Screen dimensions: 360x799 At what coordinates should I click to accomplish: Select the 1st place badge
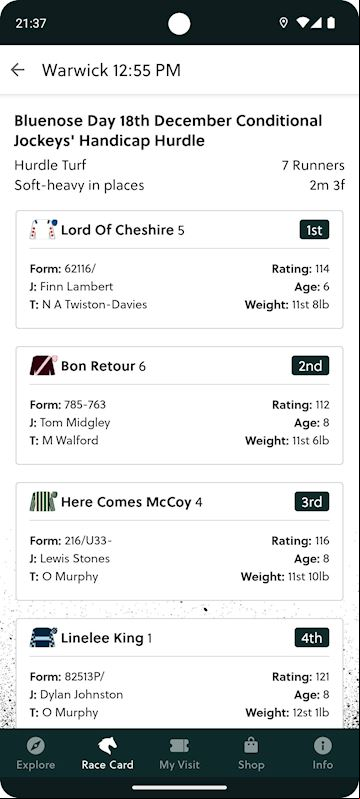pyautogui.click(x=315, y=230)
